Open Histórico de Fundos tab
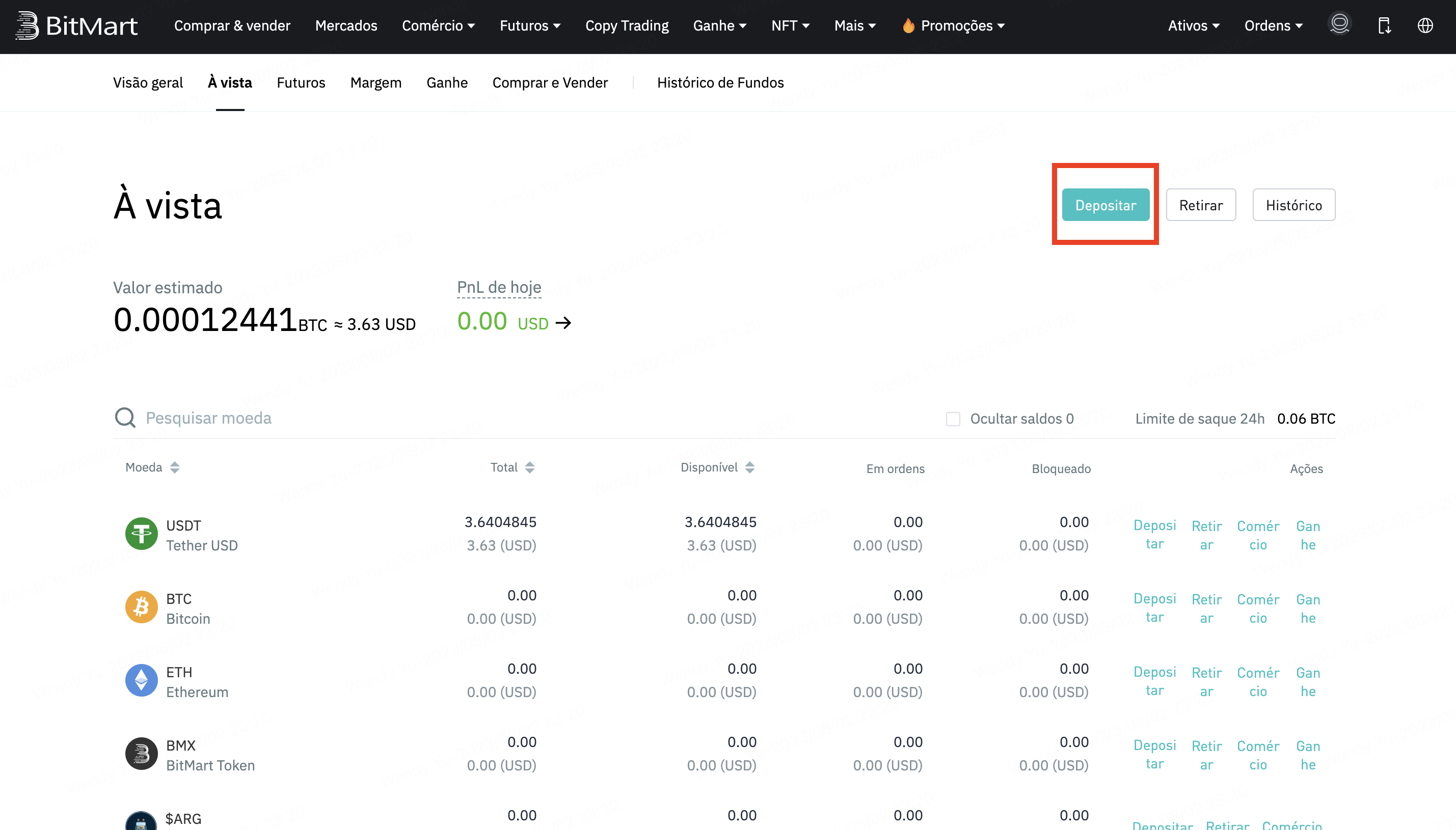 (720, 82)
